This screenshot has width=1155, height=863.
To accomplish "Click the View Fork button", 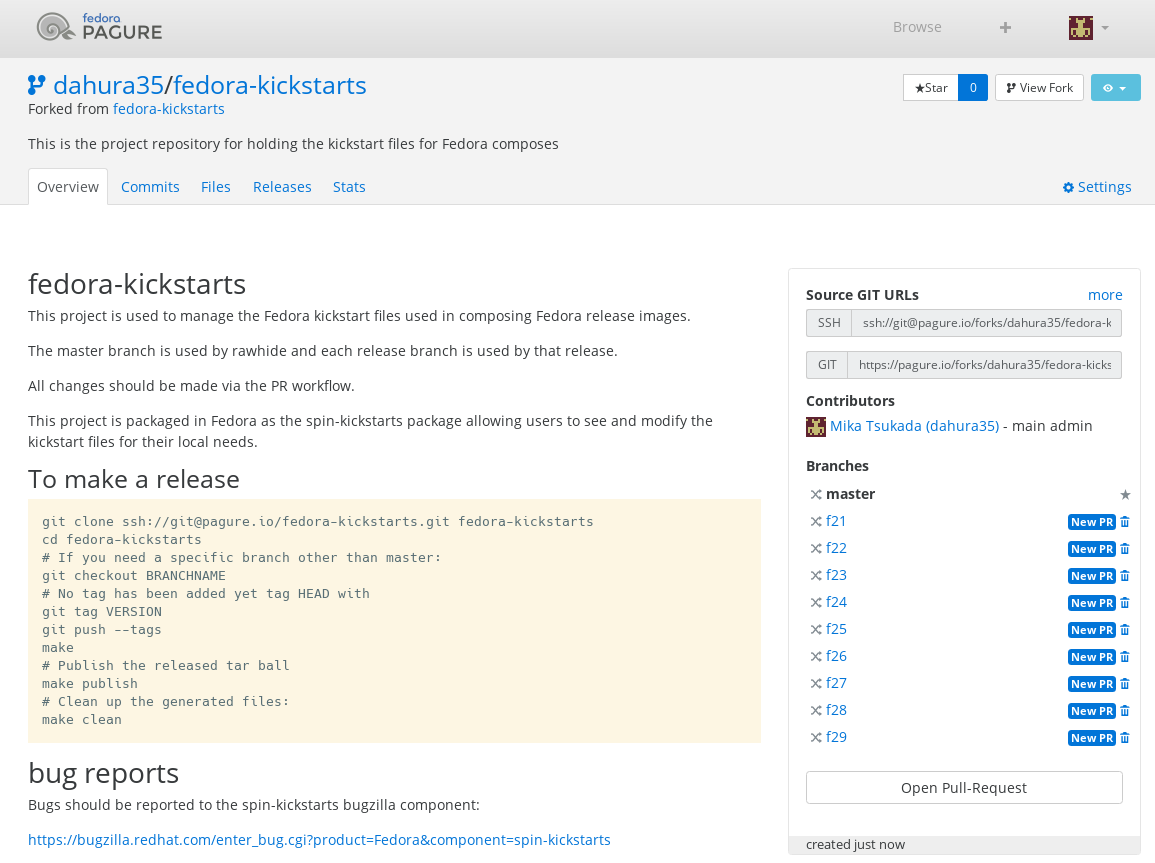I will pos(1039,88).
